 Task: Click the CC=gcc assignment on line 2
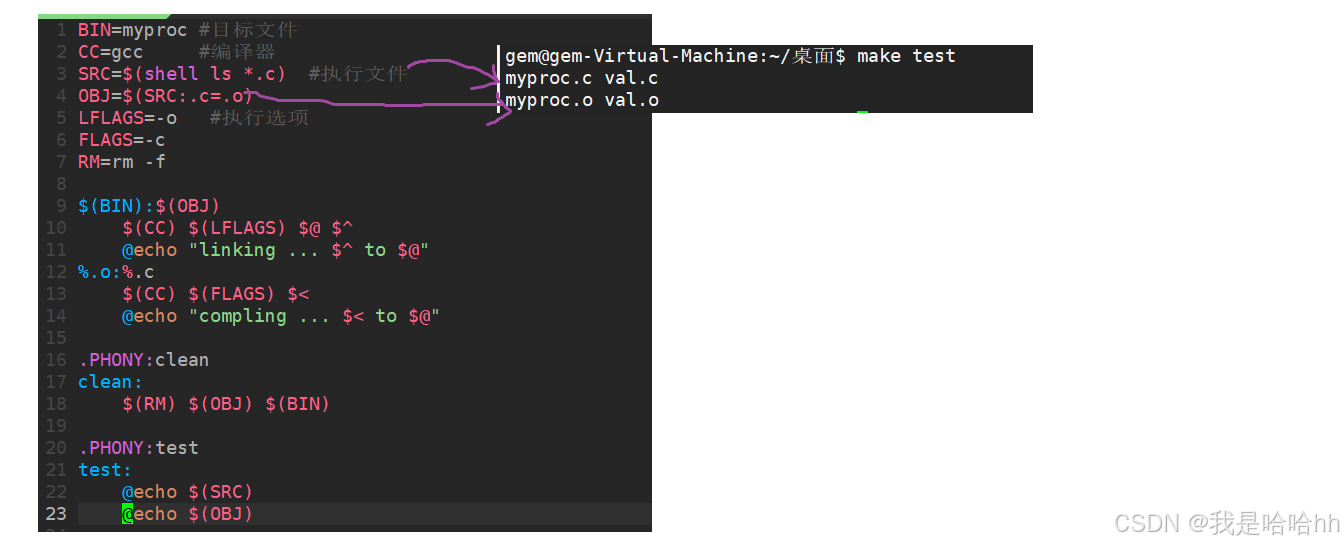pos(111,52)
